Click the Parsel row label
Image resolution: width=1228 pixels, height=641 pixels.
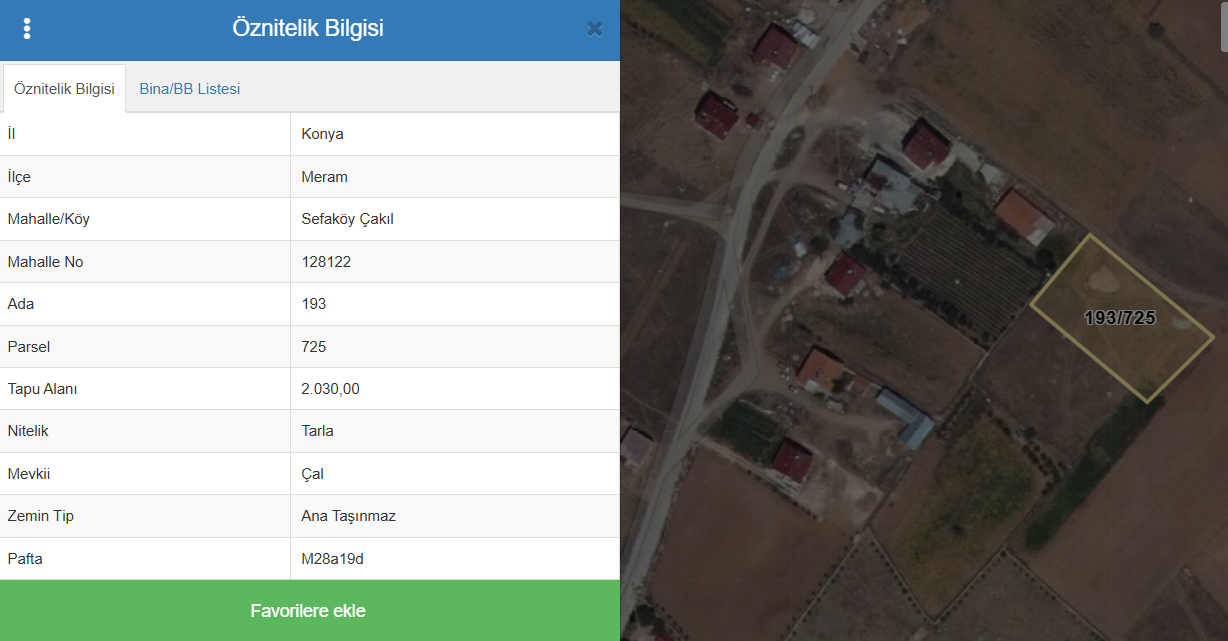click(x=28, y=347)
